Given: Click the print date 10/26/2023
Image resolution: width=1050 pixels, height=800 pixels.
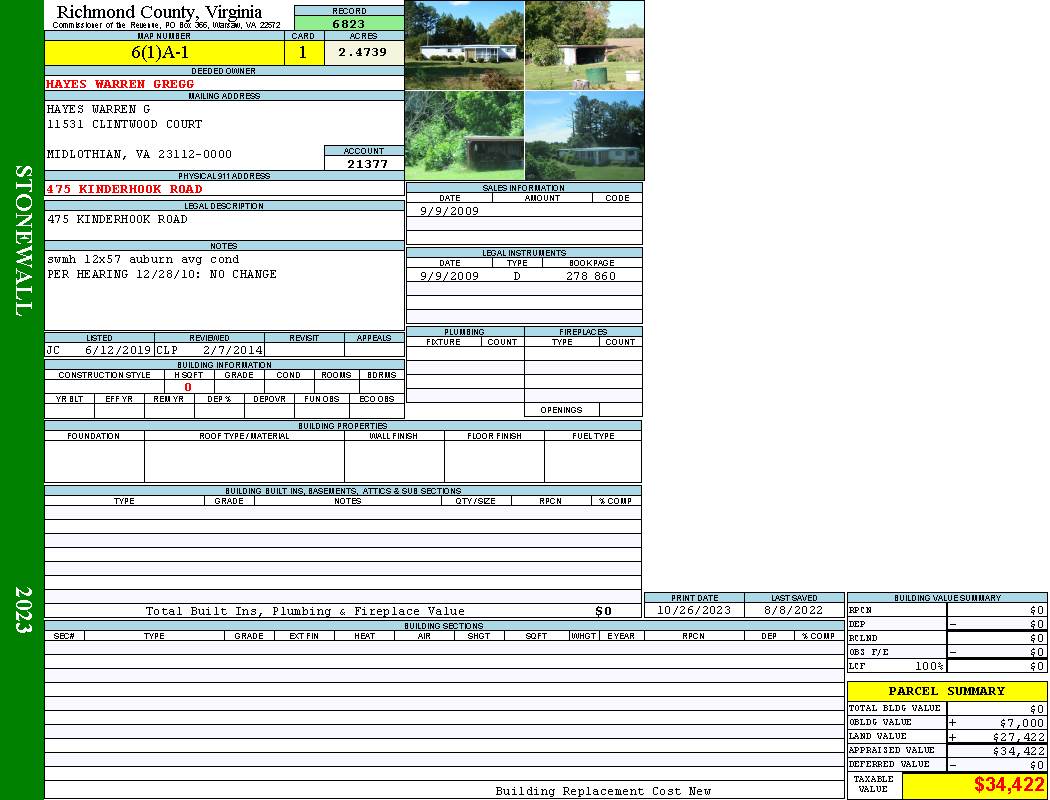Looking at the screenshot, I should click(x=693, y=610).
